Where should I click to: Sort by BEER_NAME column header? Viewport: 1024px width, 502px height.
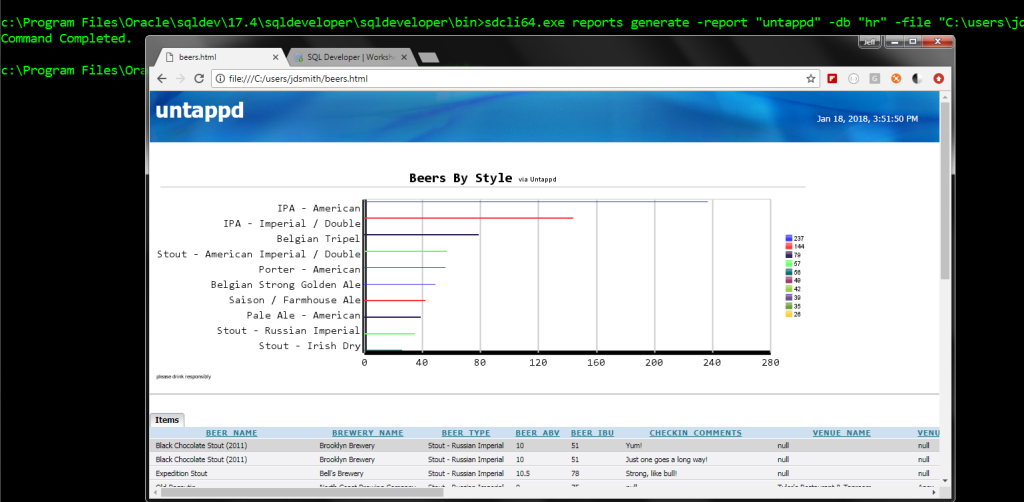tap(231, 433)
